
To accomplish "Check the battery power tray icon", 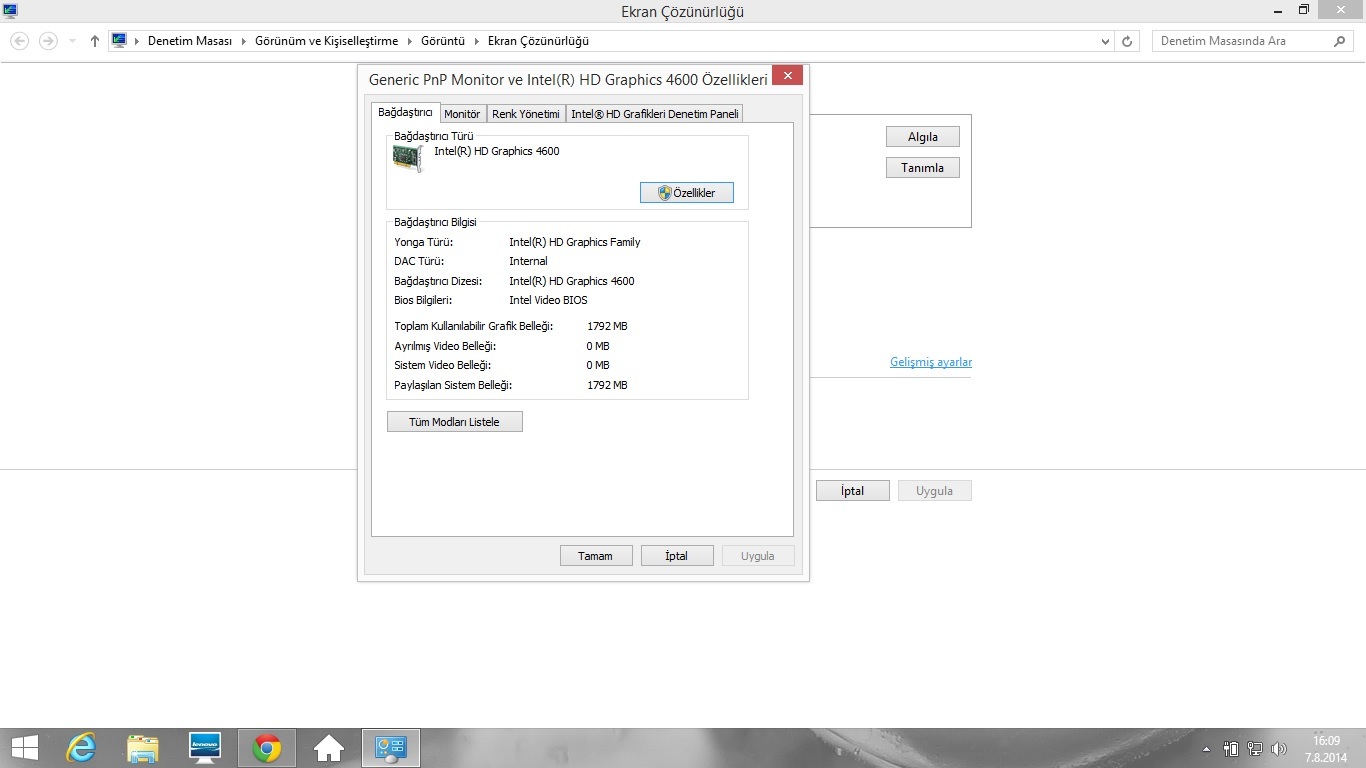I will tap(1231, 749).
